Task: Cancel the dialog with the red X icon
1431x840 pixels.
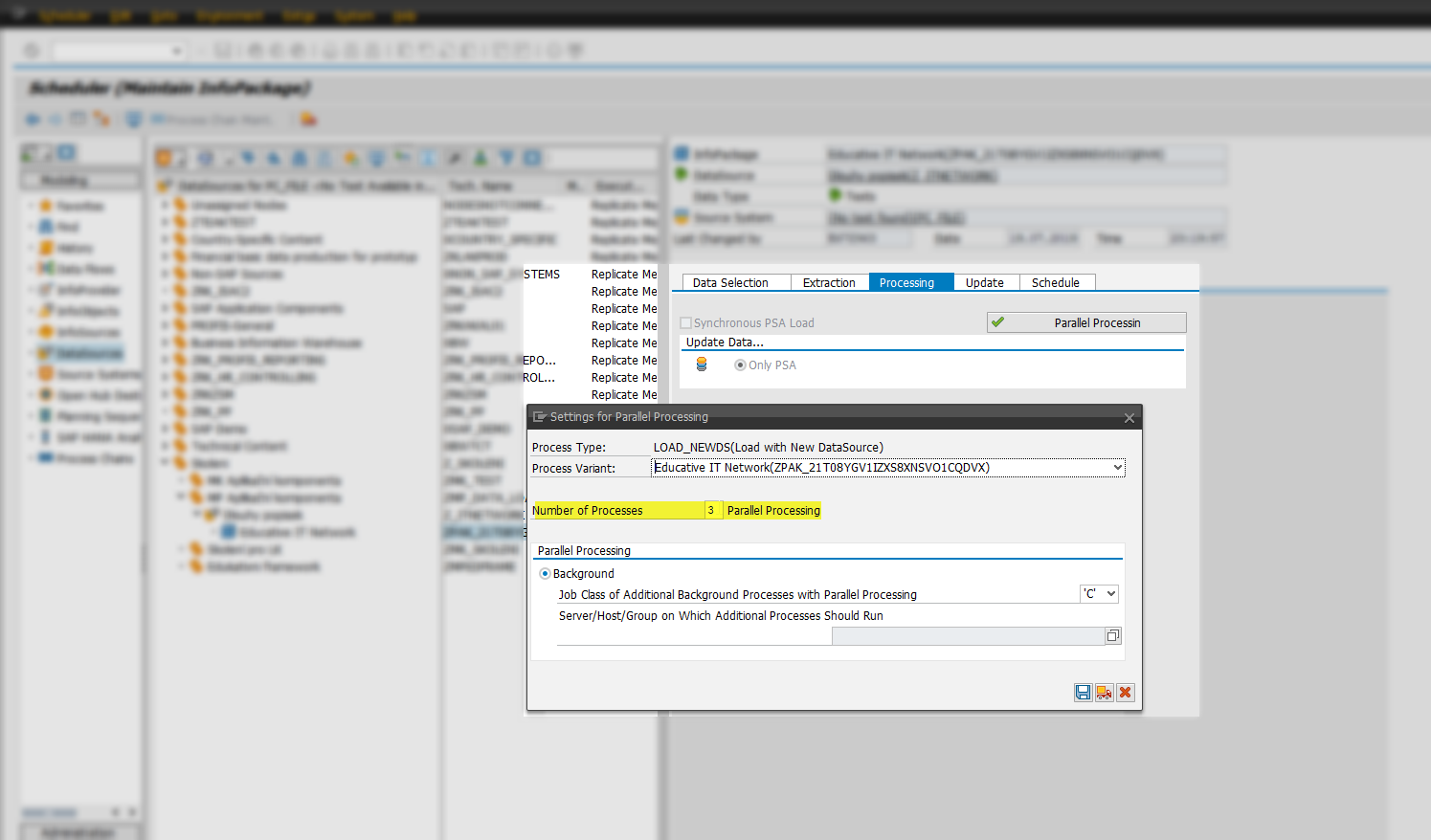Action: 1125,692
